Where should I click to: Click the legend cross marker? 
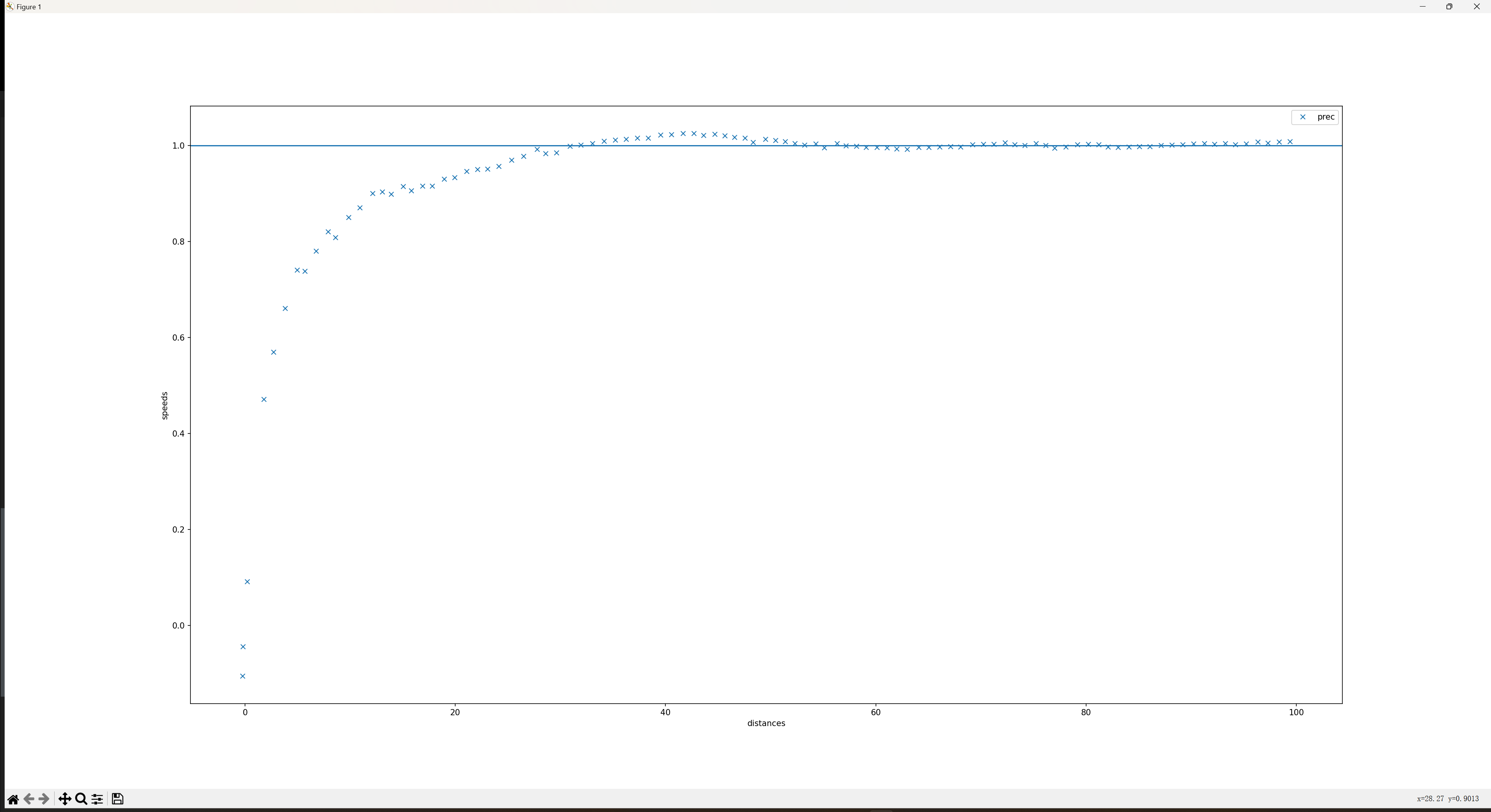[x=1302, y=117]
